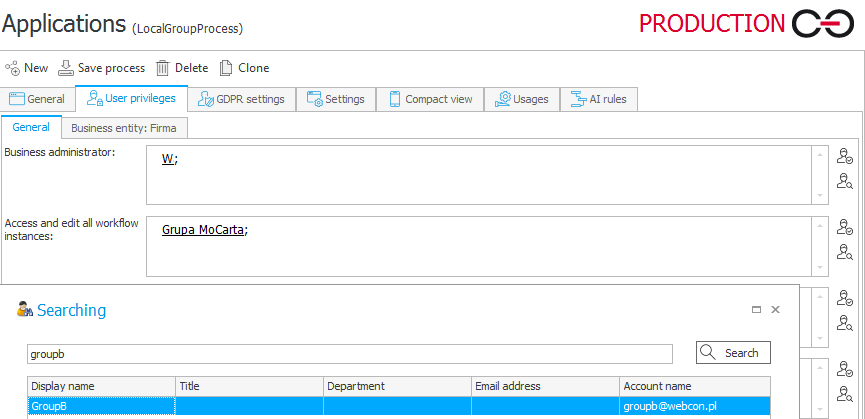Sort results by Department column

(397, 386)
